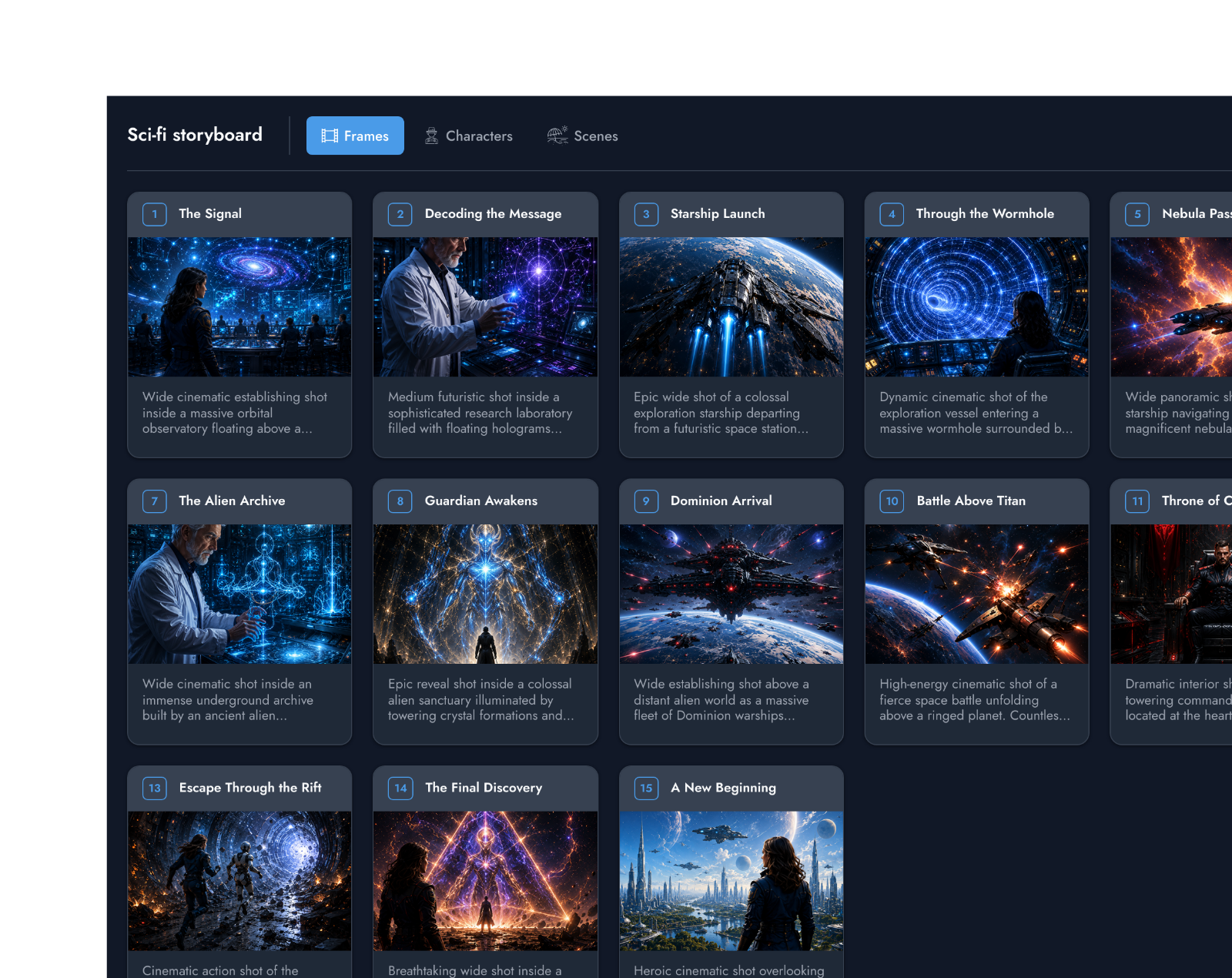Switch to the Frames tab

point(355,136)
